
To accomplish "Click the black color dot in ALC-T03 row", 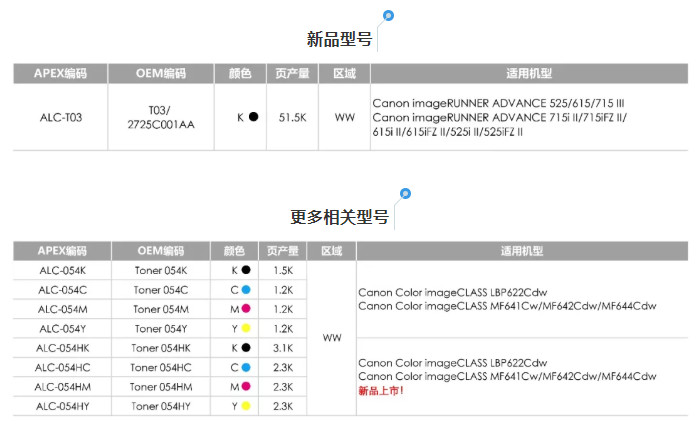I will 253,117.
